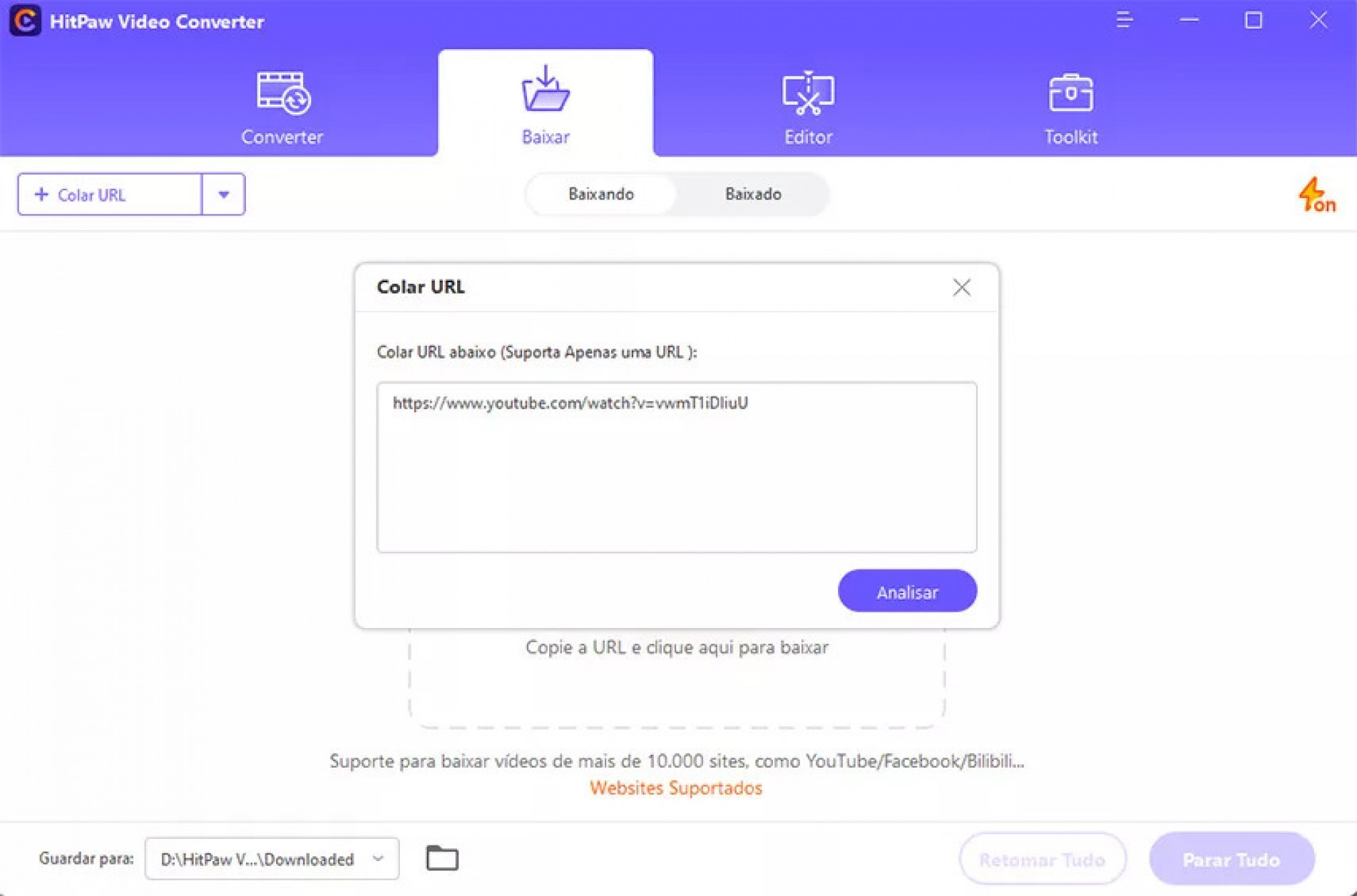The image size is (1357, 896).
Task: Click the Parar Tudo button
Action: [x=1231, y=859]
